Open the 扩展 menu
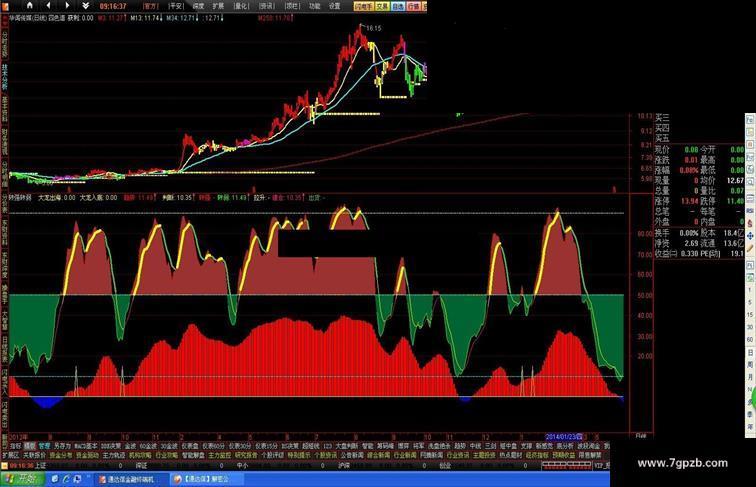 click(x=218, y=6)
